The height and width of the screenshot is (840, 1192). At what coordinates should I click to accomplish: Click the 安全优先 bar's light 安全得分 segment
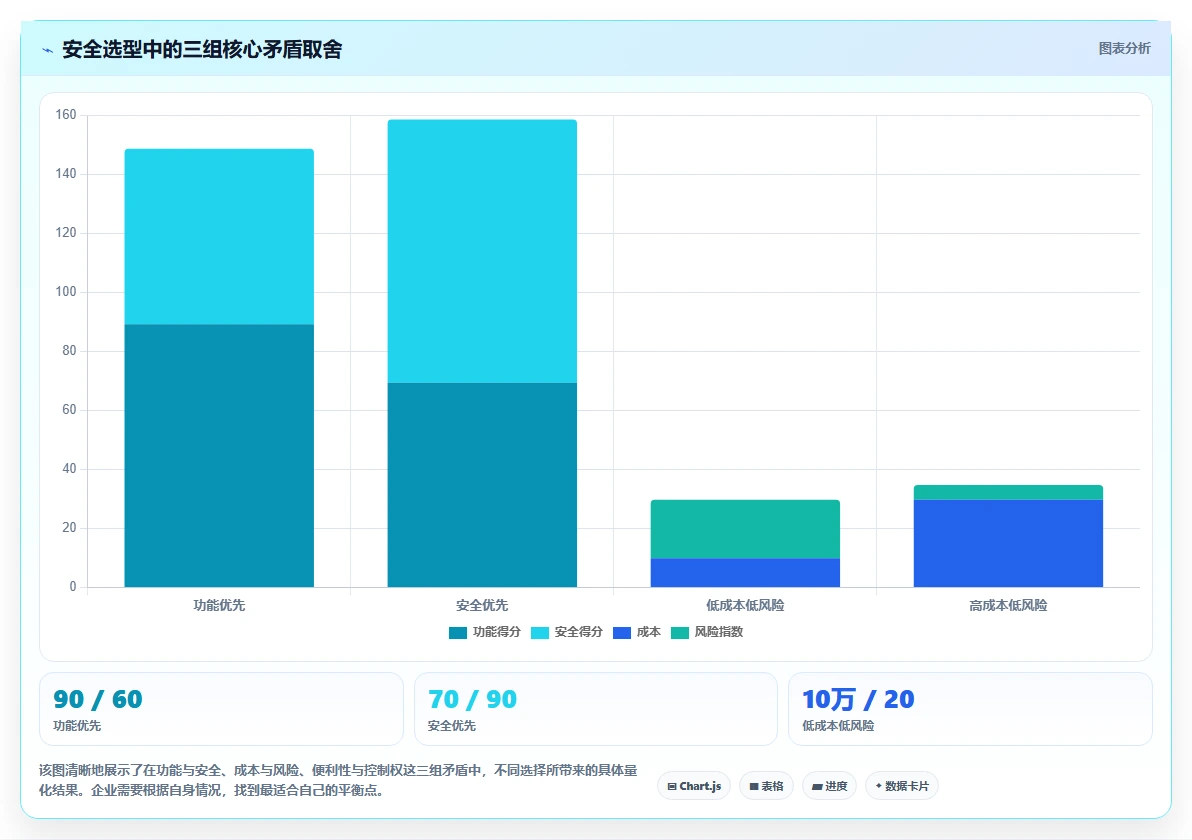coord(482,251)
